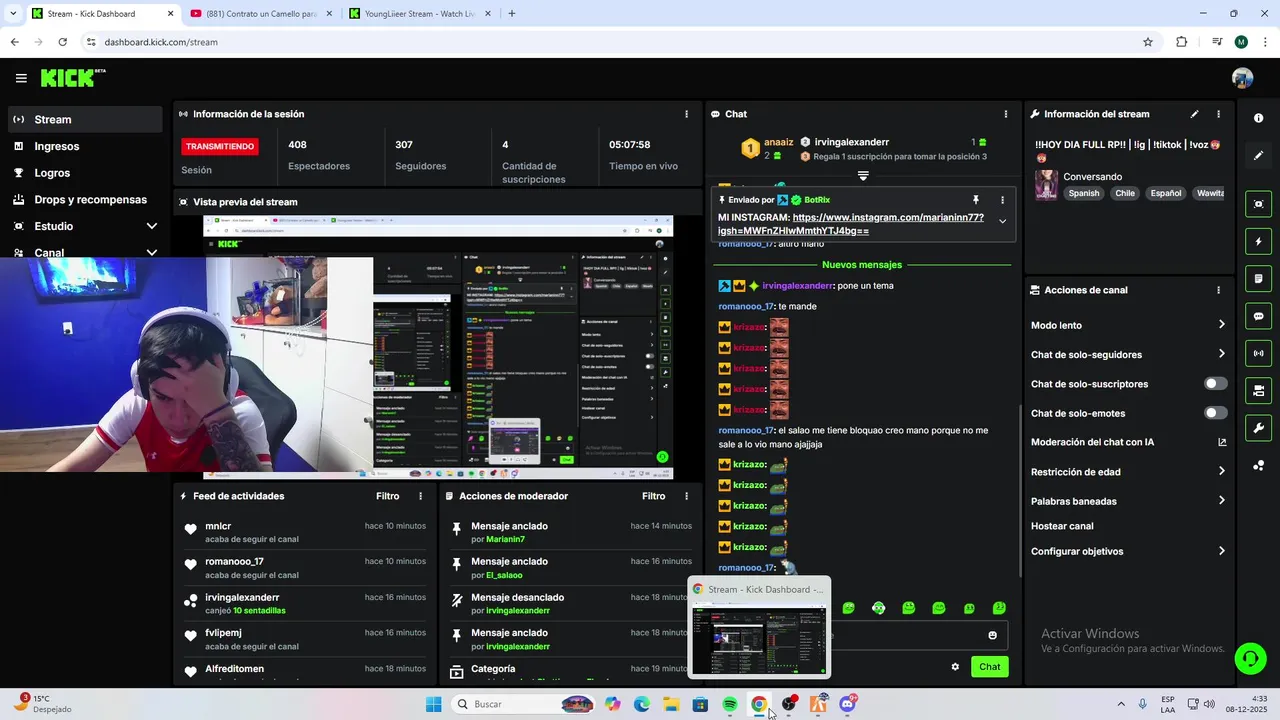The image size is (1280, 720).
Task: Open Información de la sesión options menu
Action: [686, 114]
